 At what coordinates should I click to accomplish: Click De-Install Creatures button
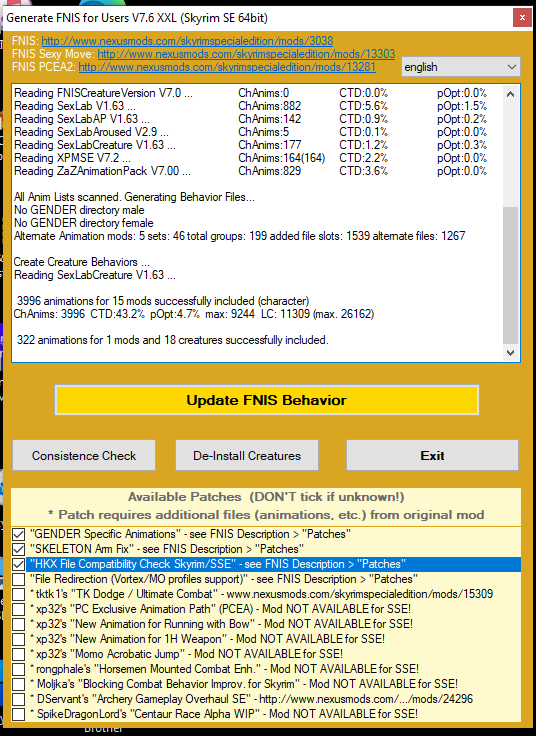(247, 455)
